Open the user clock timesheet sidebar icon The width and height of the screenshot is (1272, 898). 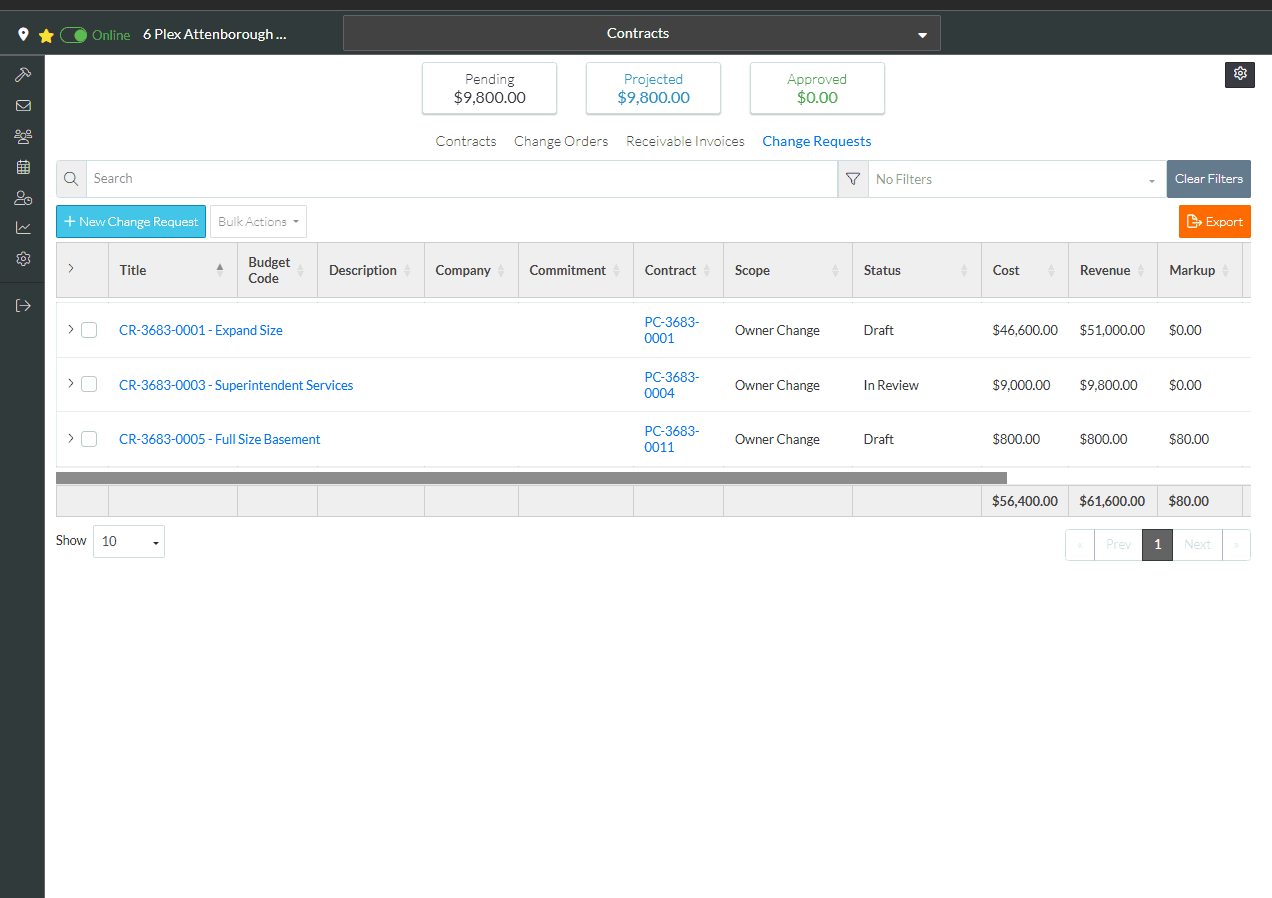pyautogui.click(x=23, y=198)
